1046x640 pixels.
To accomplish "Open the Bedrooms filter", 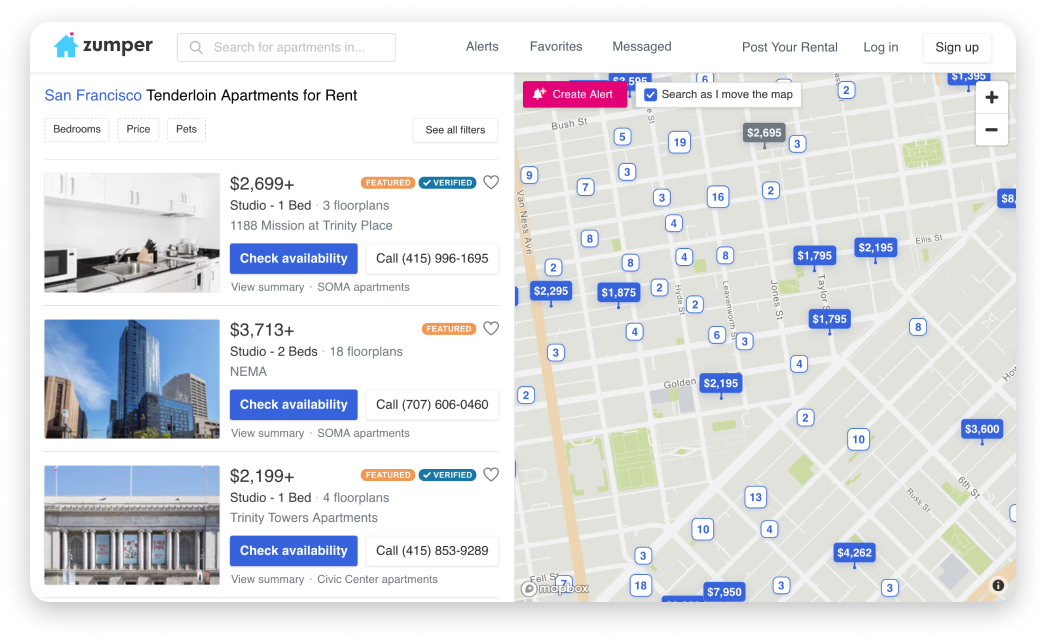I will pyautogui.click(x=76, y=129).
